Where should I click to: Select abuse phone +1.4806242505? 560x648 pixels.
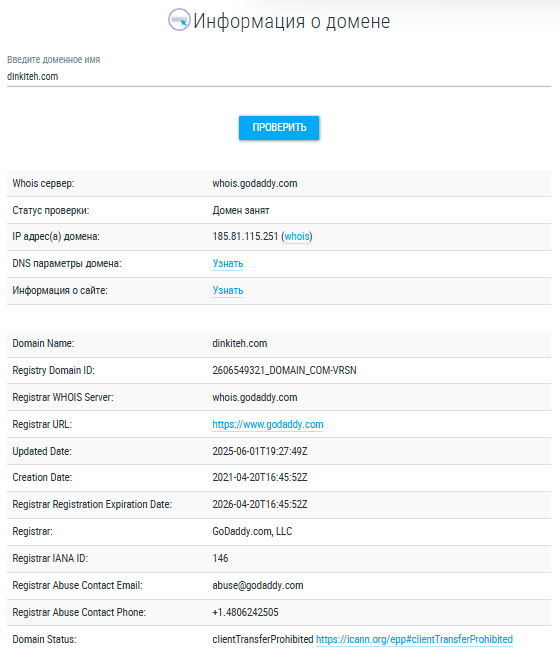(245, 612)
